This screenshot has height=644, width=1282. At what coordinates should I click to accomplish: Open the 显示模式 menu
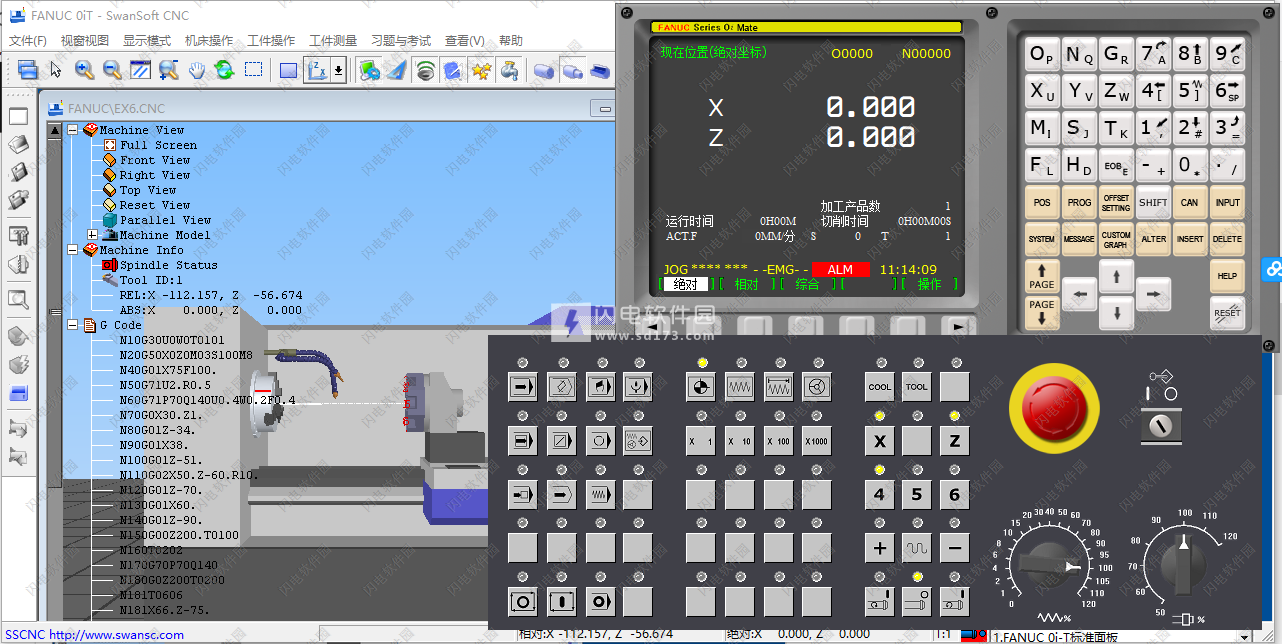[147, 41]
